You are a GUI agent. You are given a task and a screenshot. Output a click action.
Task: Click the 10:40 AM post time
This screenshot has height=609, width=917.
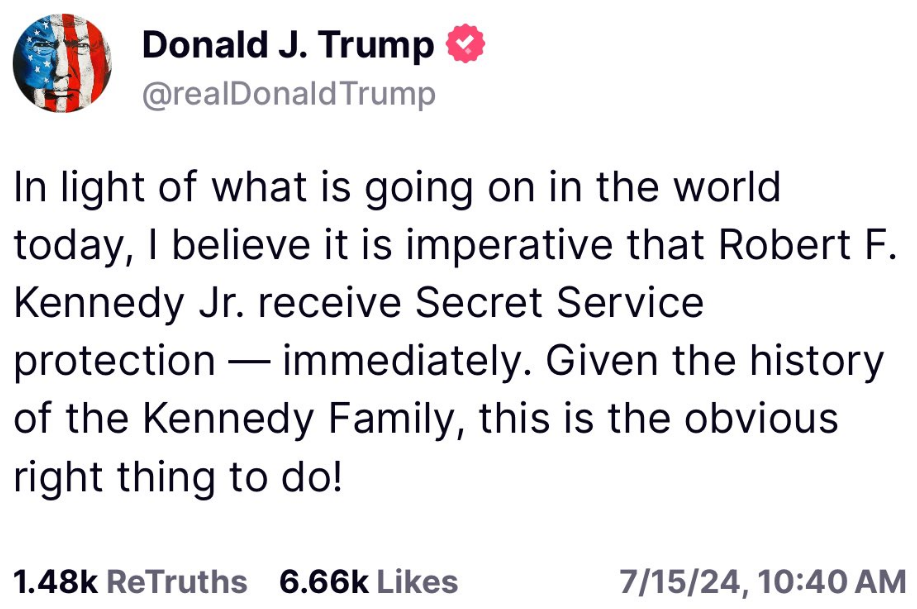pos(833,581)
